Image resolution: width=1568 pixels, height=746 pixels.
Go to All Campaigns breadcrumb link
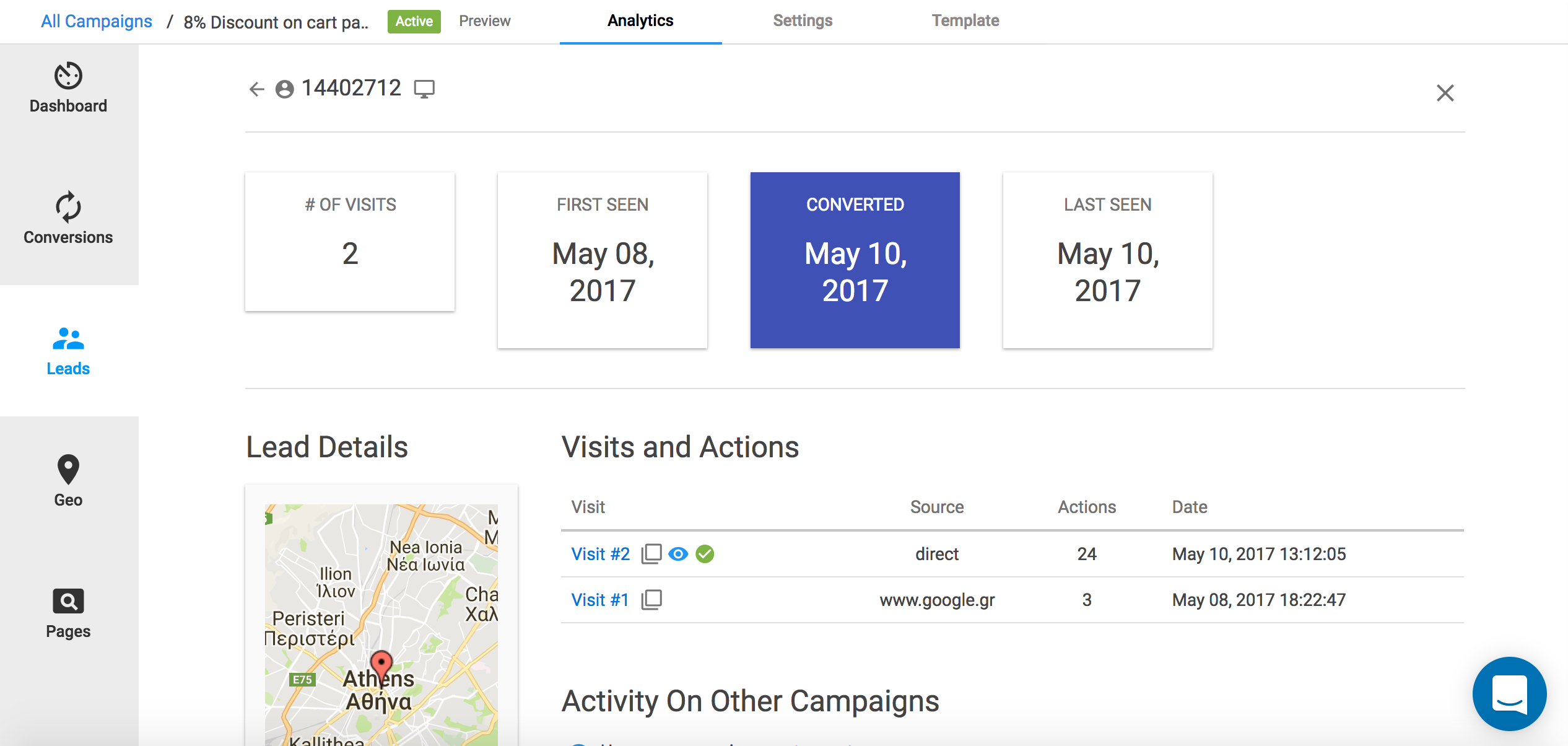pyautogui.click(x=97, y=21)
